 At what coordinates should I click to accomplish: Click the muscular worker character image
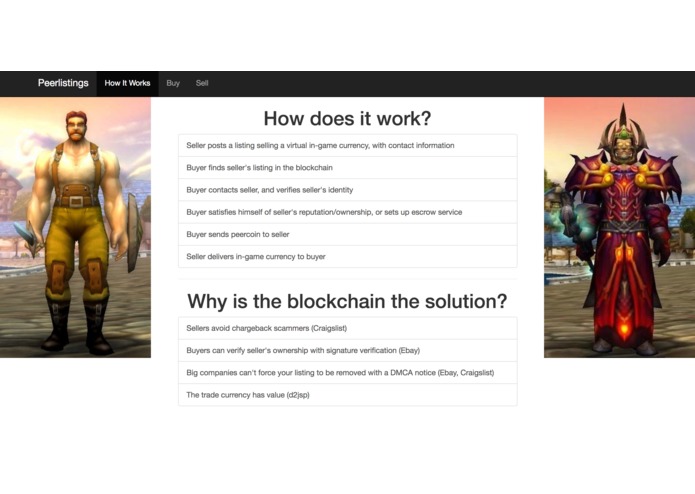75,227
